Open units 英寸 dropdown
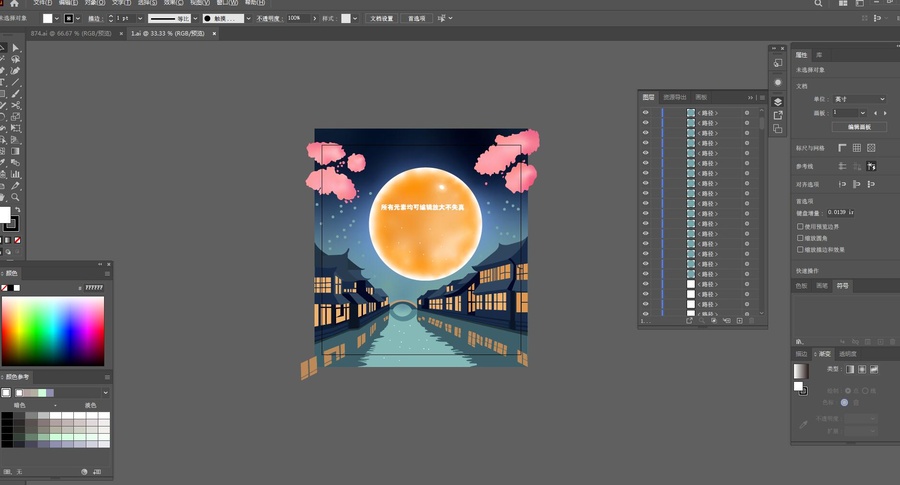The image size is (900, 485). click(x=860, y=99)
